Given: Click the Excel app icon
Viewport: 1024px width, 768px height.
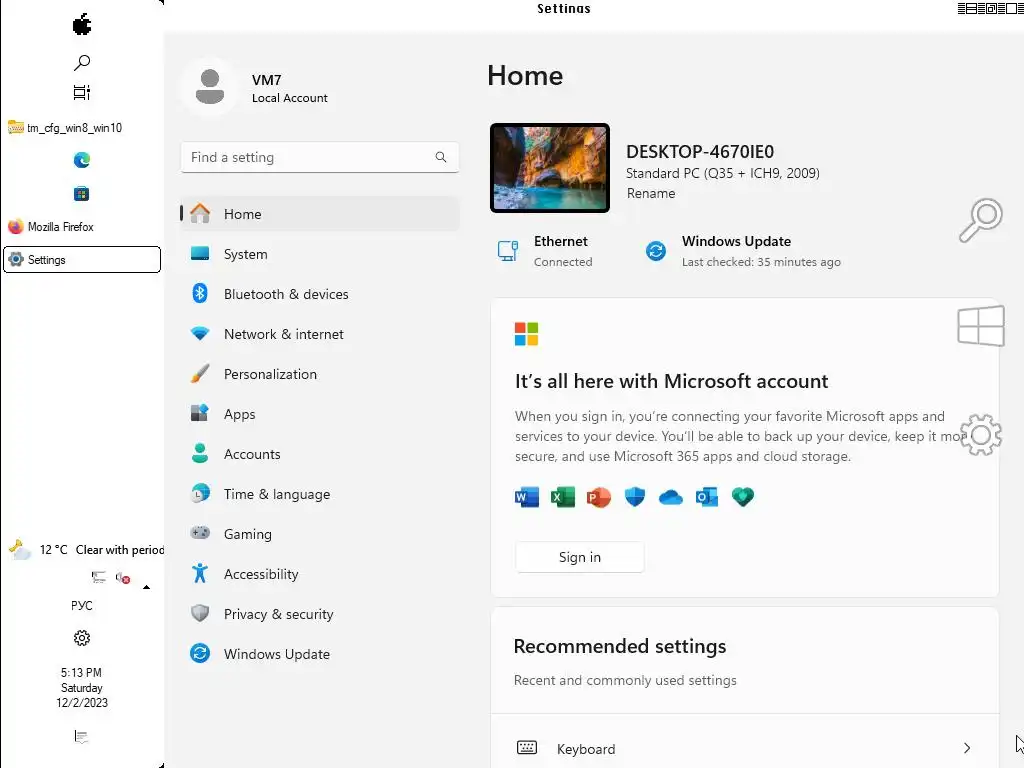Looking at the screenshot, I should (563, 497).
